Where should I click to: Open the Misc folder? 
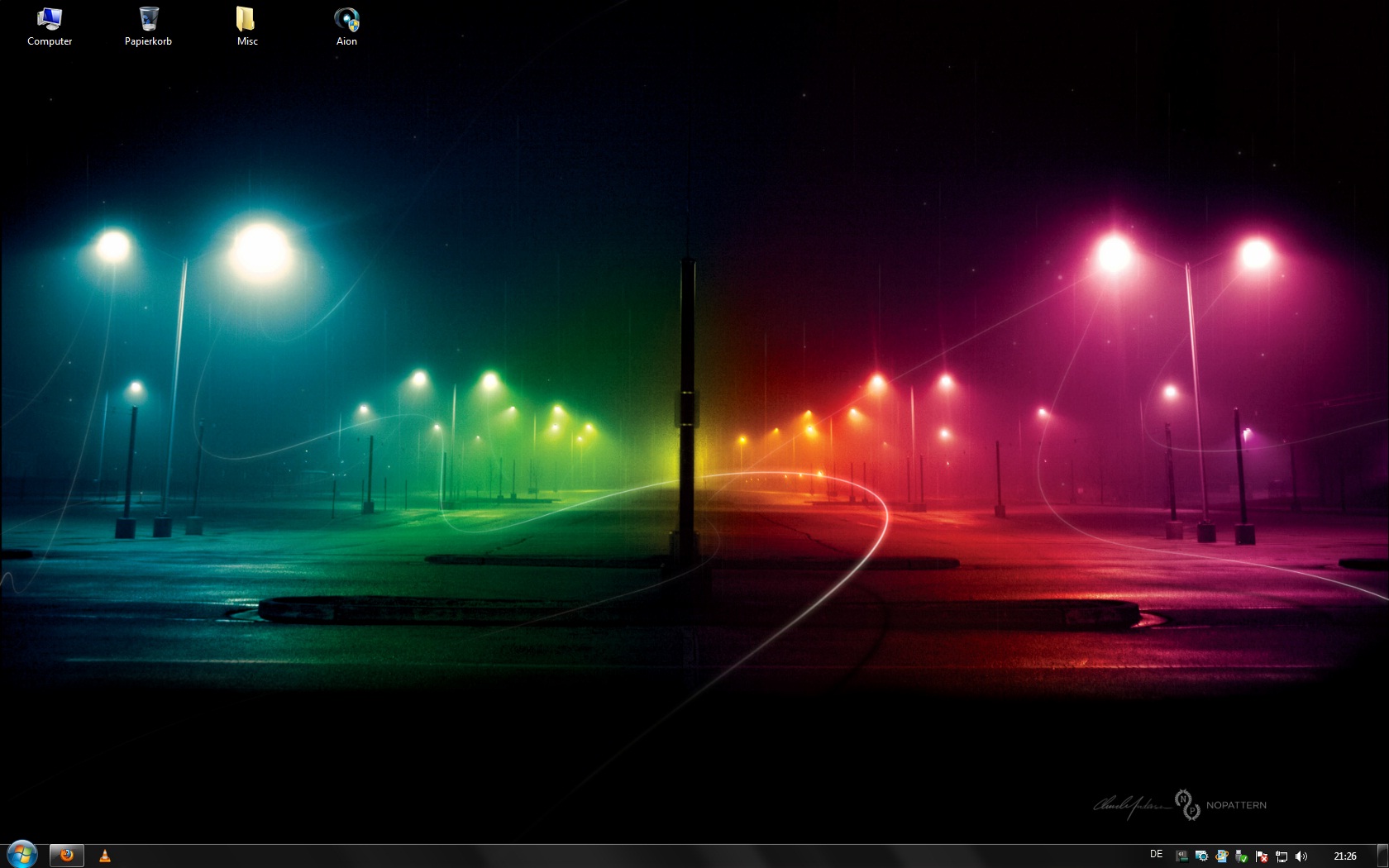click(x=246, y=26)
